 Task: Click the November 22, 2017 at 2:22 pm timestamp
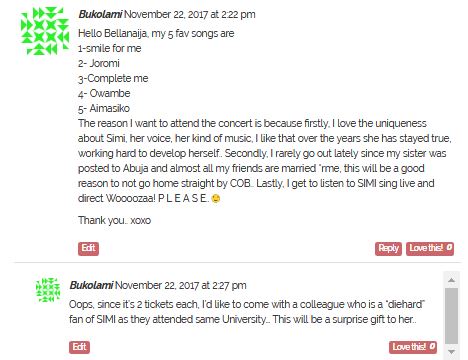pyautogui.click(x=190, y=15)
